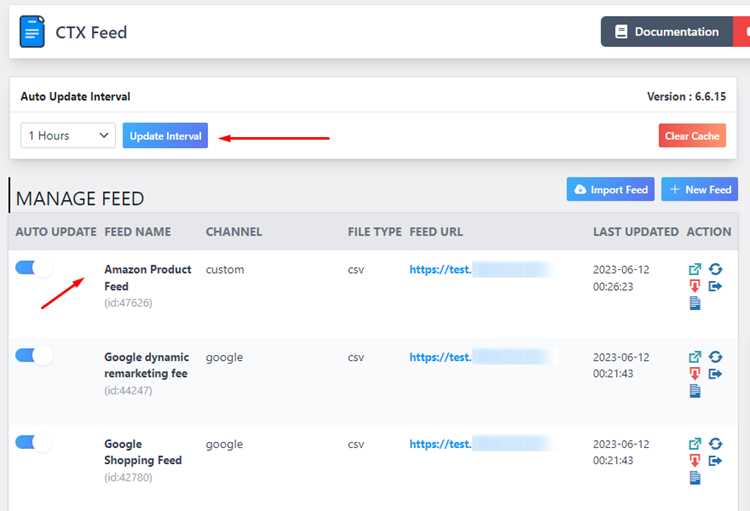Click the Update Interval button

[x=165, y=135]
